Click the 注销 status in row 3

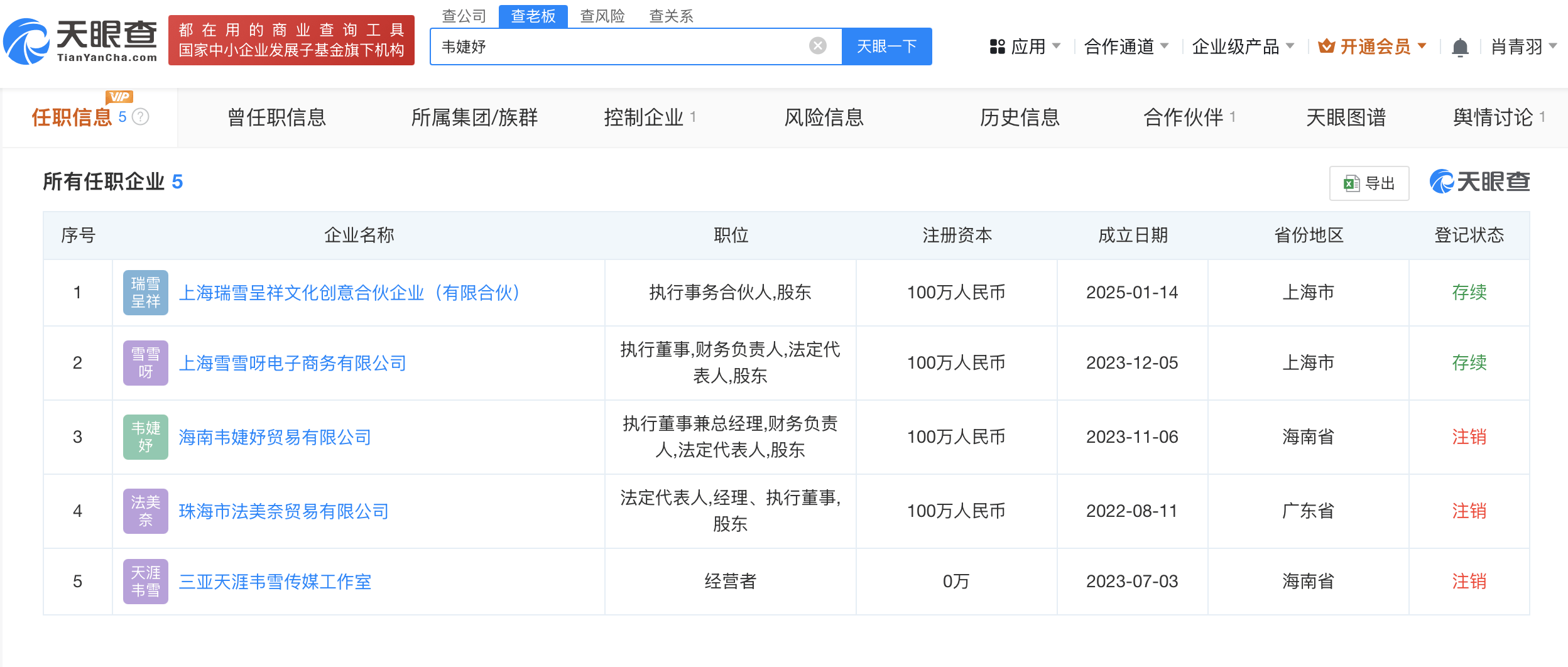tap(1469, 437)
